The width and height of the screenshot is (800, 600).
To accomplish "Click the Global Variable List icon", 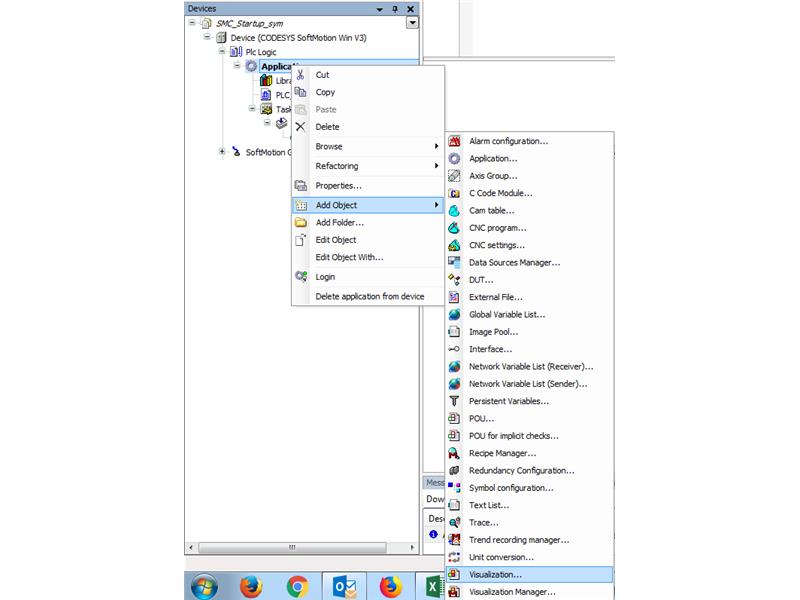I will (x=454, y=315).
